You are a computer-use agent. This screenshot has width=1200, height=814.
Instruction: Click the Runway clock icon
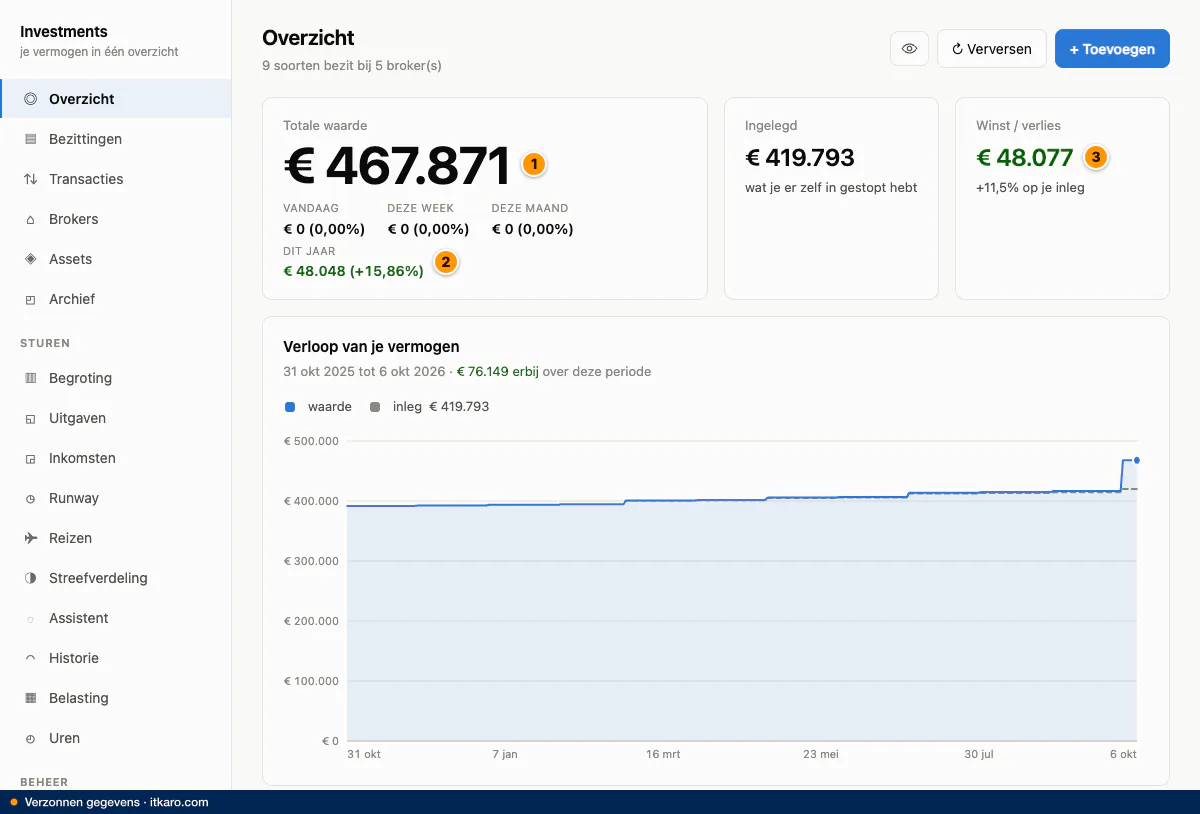click(30, 498)
